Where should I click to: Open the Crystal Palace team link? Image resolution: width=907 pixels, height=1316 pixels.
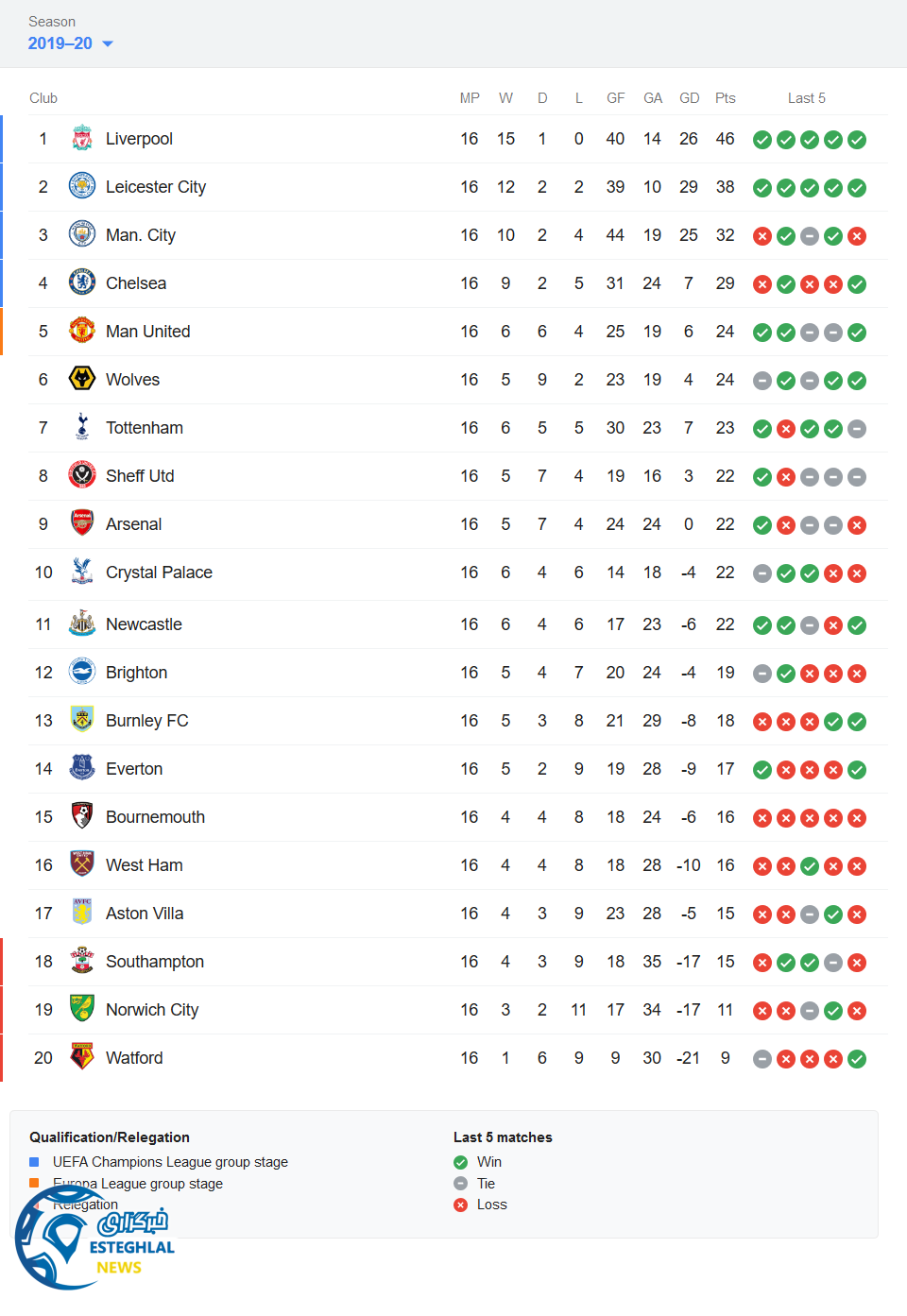159,573
